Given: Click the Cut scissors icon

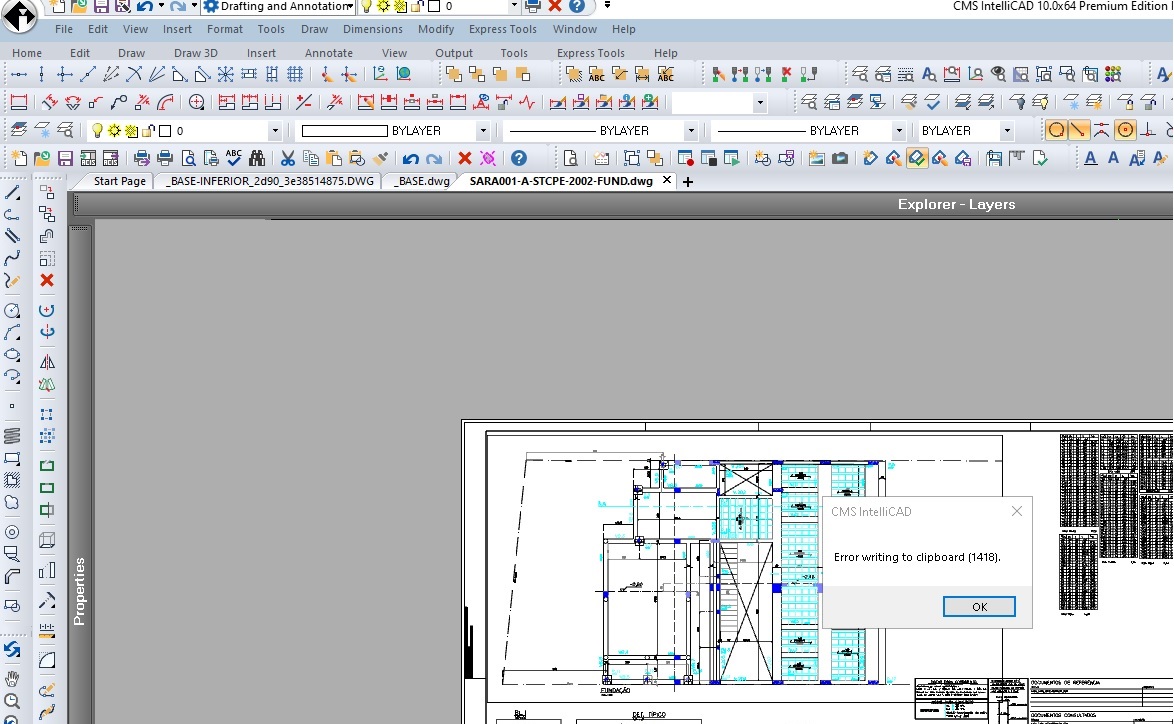Looking at the screenshot, I should click(x=288, y=158).
